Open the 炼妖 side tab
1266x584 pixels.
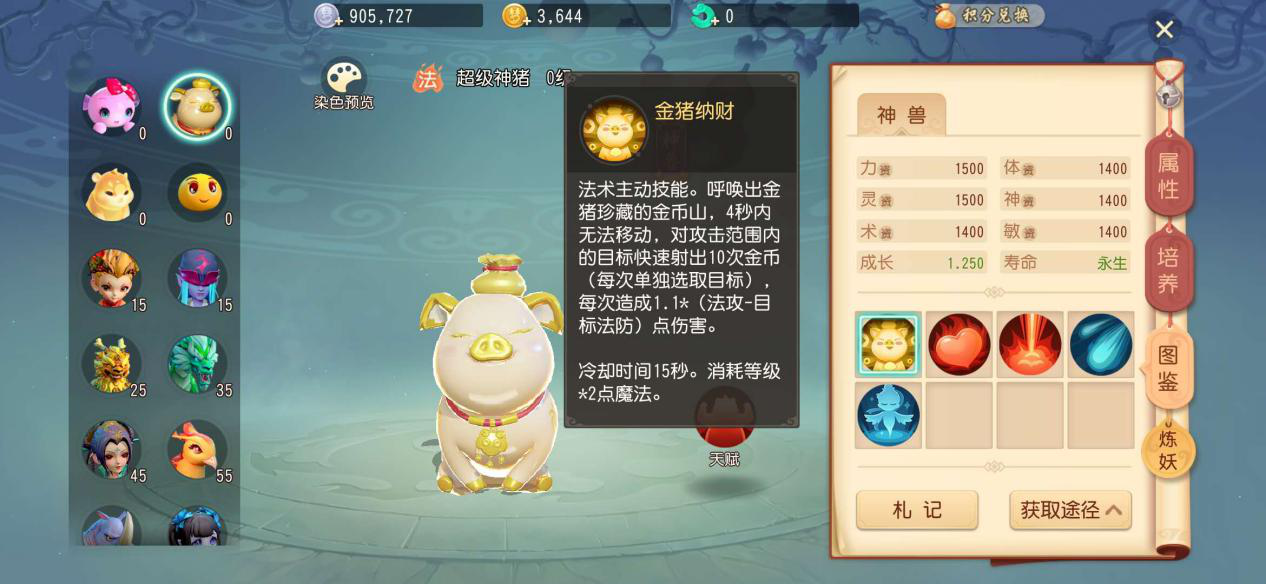coord(1168,451)
